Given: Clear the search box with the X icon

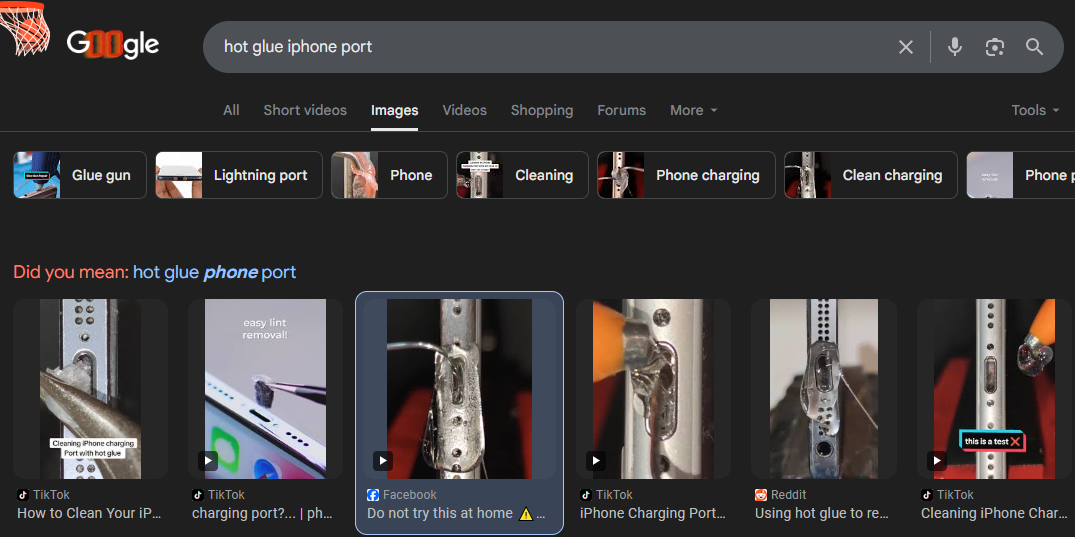Looking at the screenshot, I should point(906,47).
